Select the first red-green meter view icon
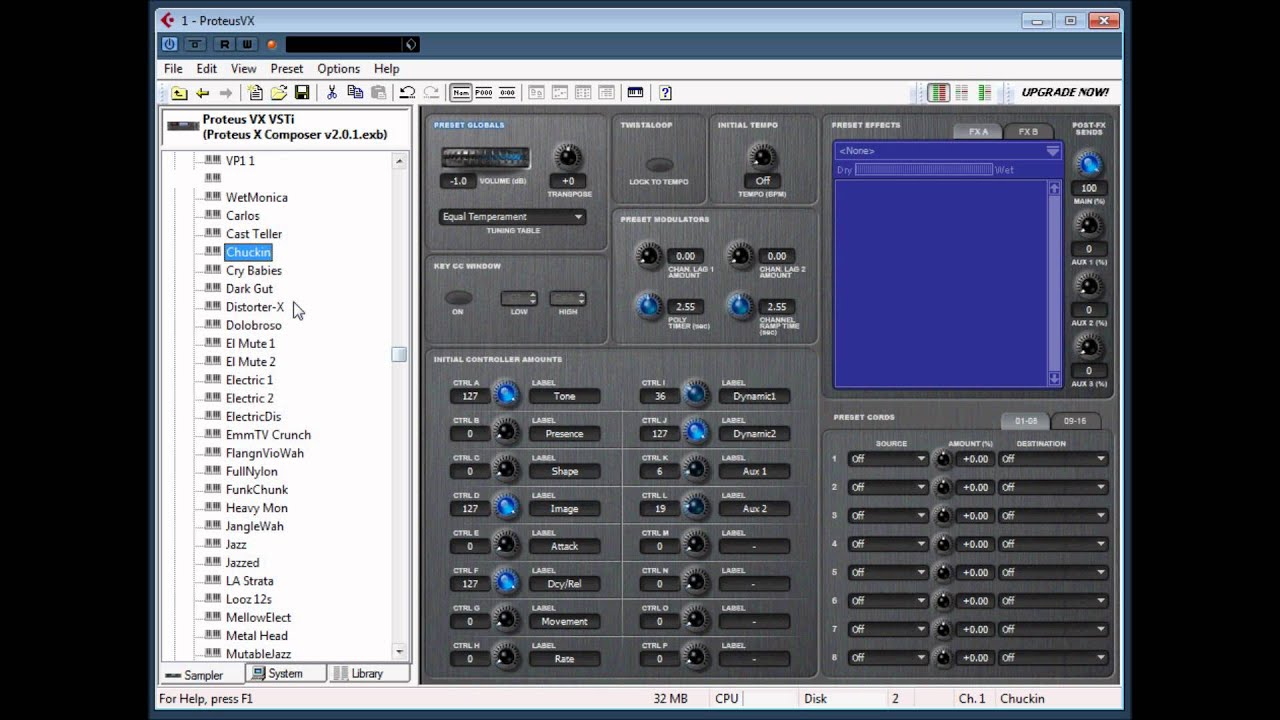Viewport: 1280px width, 720px height. pos(938,93)
